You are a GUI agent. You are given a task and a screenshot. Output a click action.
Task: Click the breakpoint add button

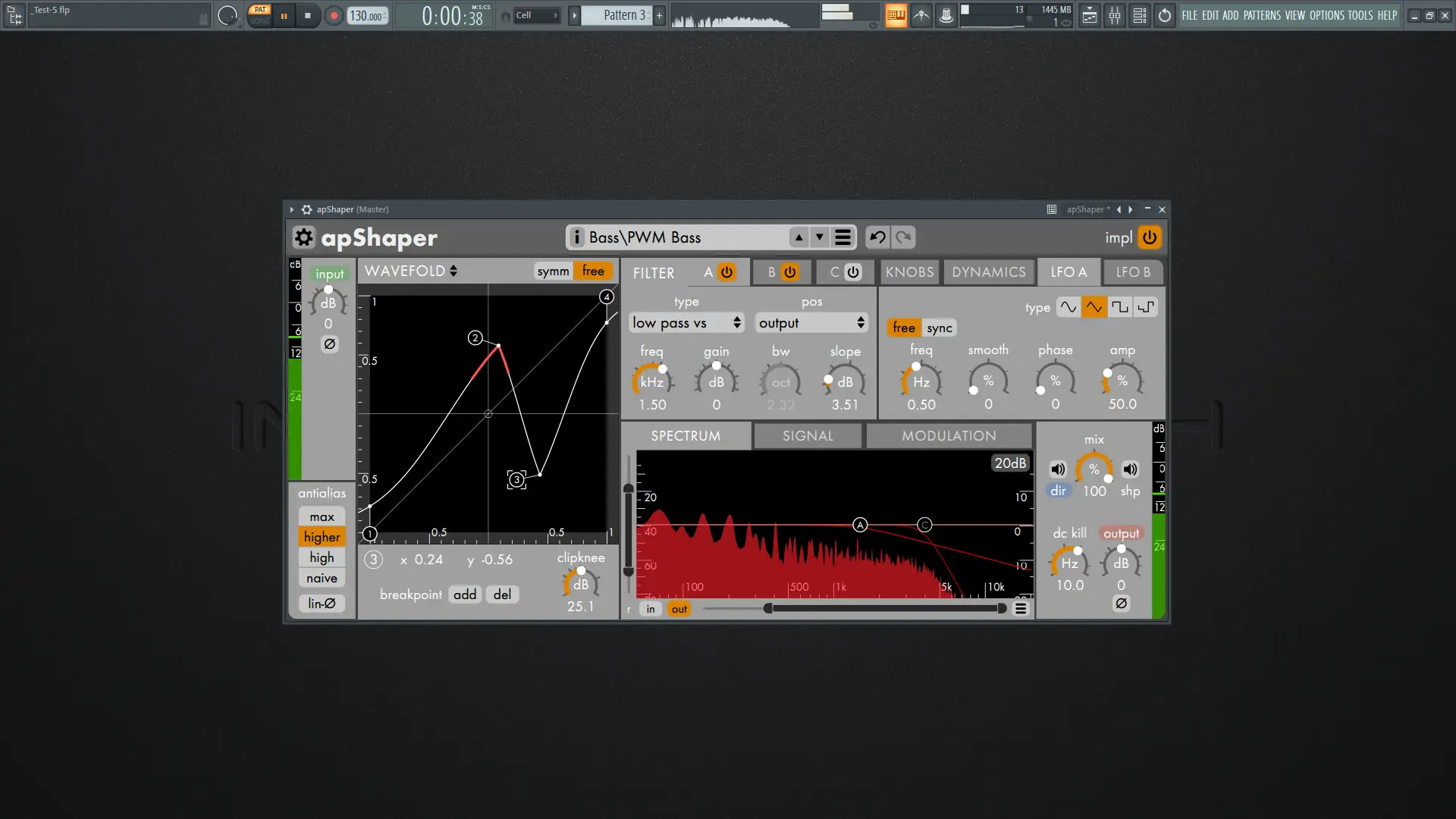pyautogui.click(x=465, y=595)
